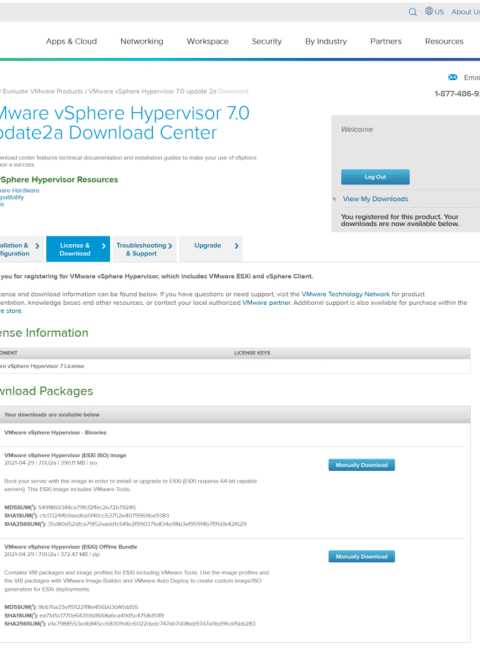Open the VMware store link
This screenshot has width=480, height=650.
click(11, 311)
